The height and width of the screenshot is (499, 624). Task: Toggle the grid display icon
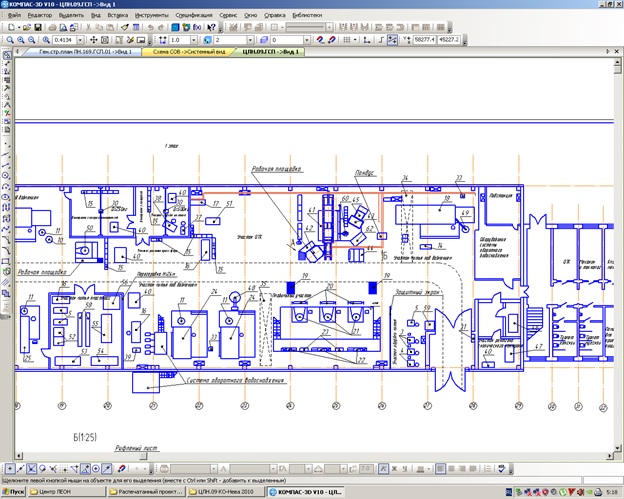click(x=347, y=40)
